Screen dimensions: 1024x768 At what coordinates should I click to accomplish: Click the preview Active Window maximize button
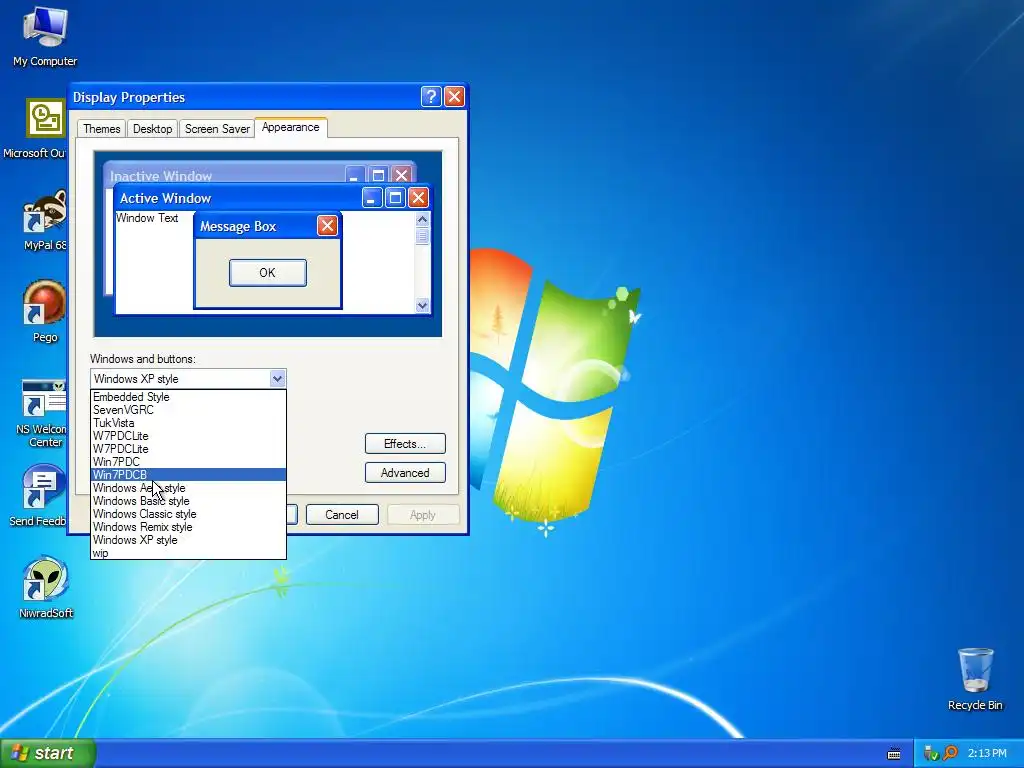pyautogui.click(x=395, y=197)
